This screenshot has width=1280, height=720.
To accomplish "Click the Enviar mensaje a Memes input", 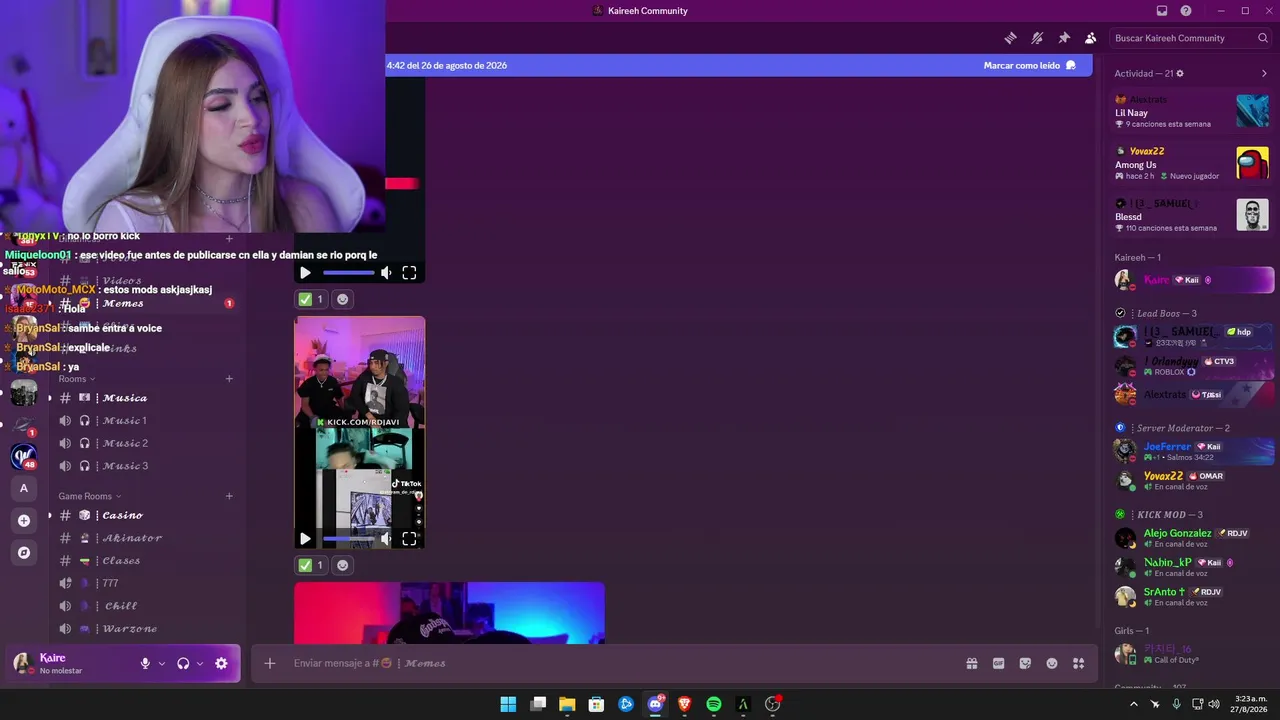I will (620, 663).
